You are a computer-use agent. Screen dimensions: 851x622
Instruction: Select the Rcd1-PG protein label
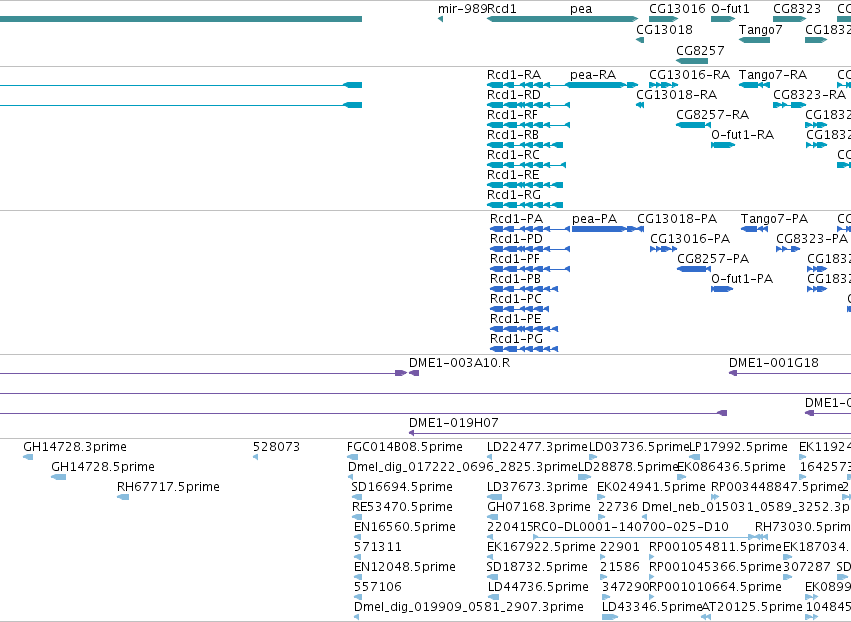point(516,339)
